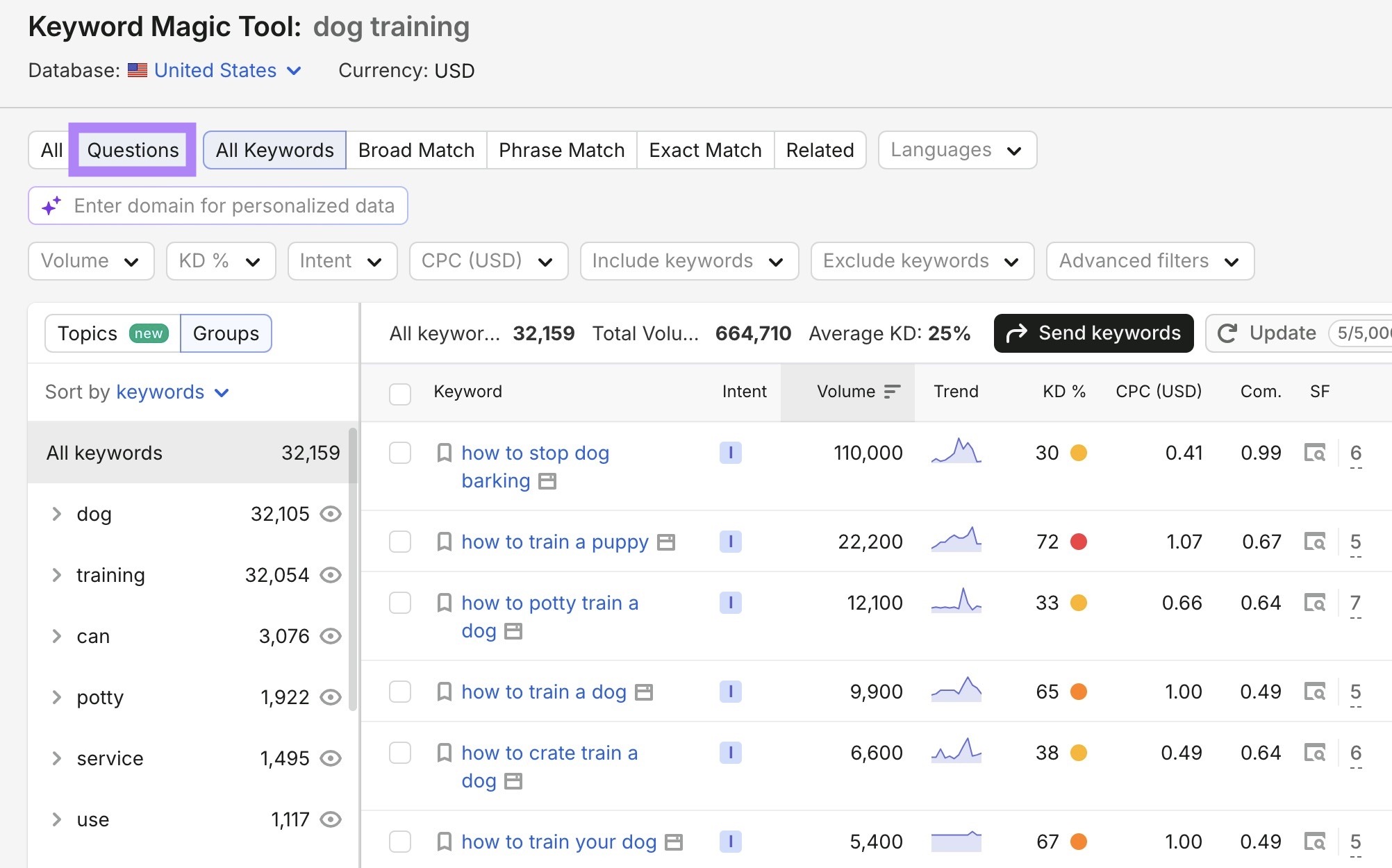Click the bookmark icon beside 'how to train a dog'
The image size is (1392, 868).
(444, 692)
